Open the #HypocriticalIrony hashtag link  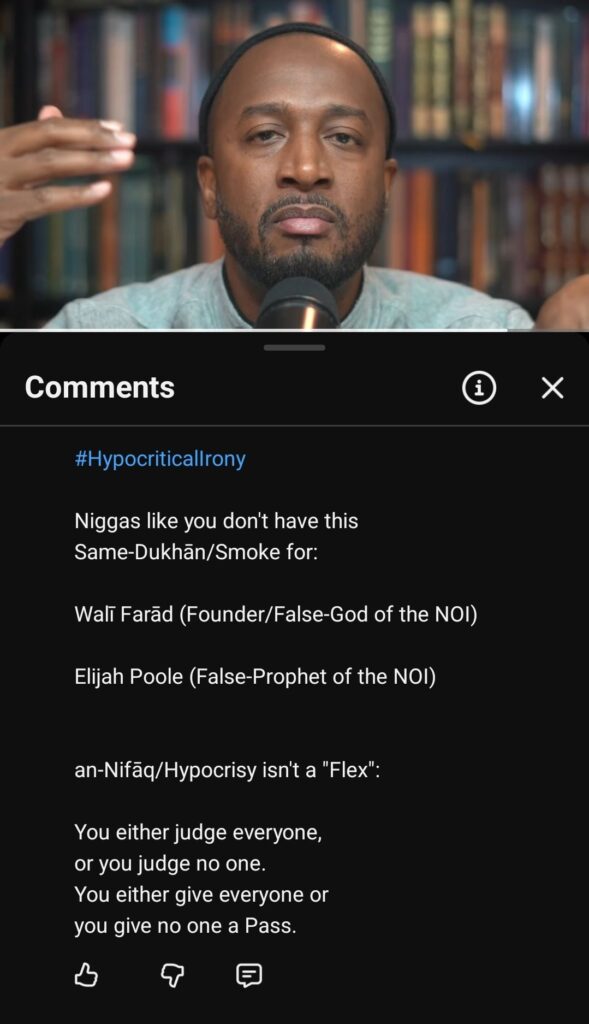160,458
